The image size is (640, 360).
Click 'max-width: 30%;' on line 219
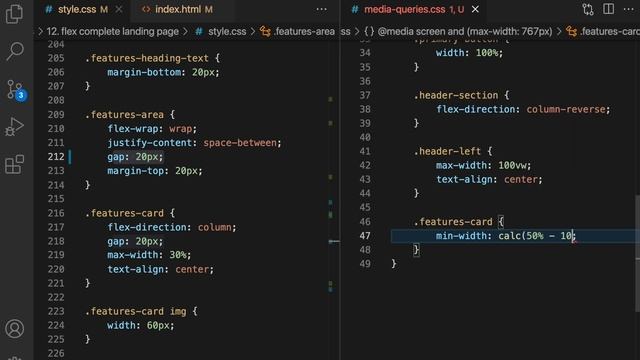[x=149, y=255]
